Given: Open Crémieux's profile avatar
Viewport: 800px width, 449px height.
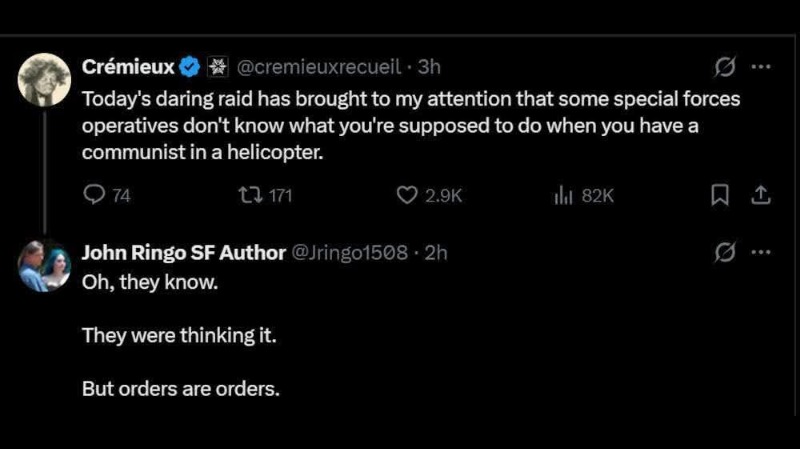Looking at the screenshot, I should point(44,78).
